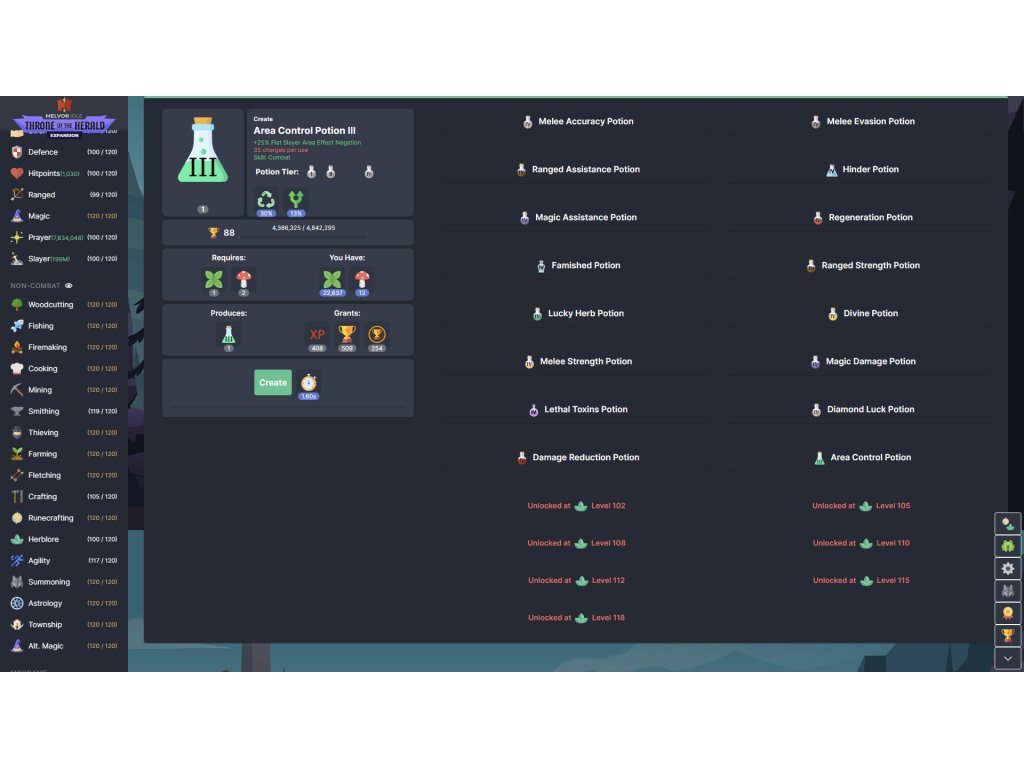Select Melee Accuracy Potion recipe
Viewport: 1024px width, 768px height.
pyautogui.click(x=578, y=121)
